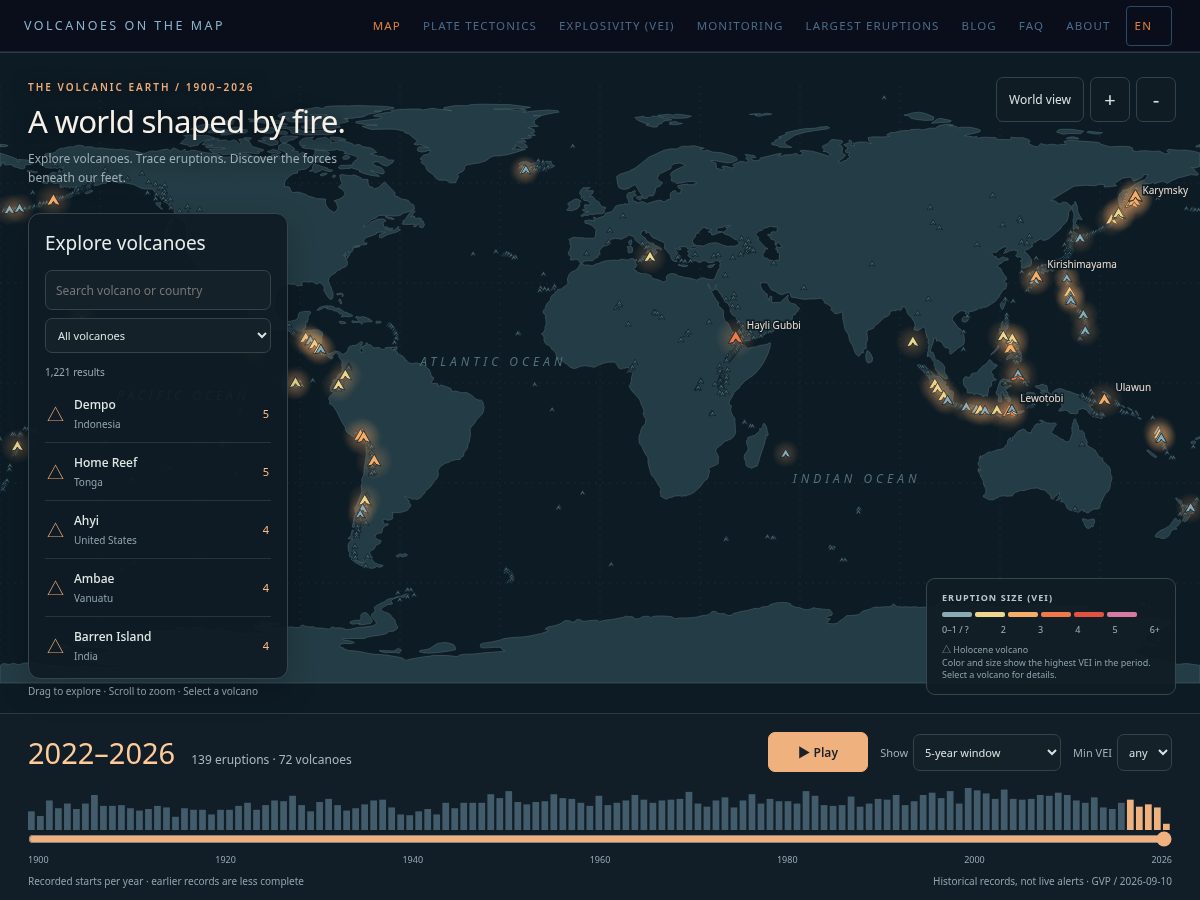Click the Indian Ocean island volcano marker

click(x=786, y=454)
